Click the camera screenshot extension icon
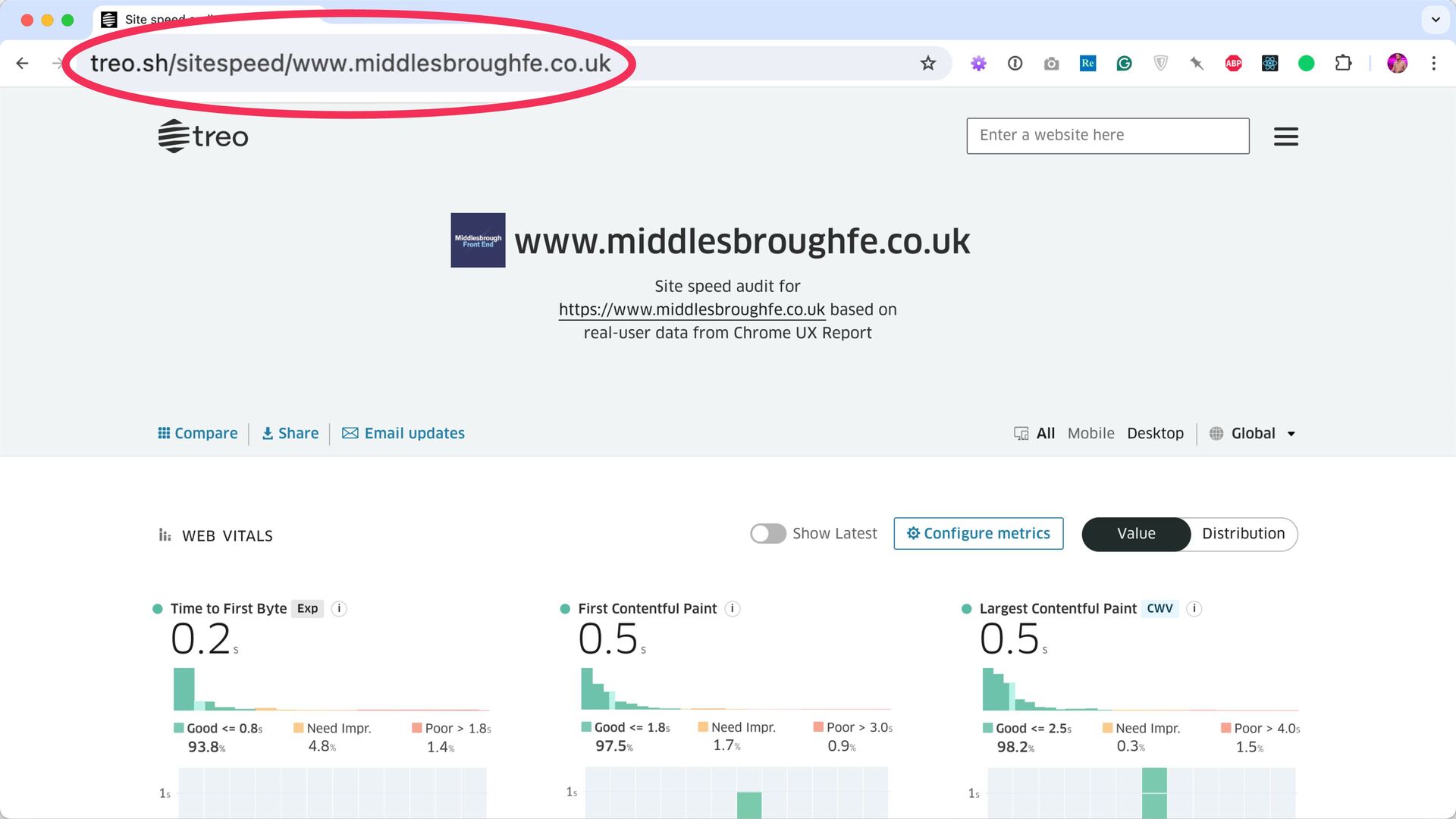 click(1051, 64)
